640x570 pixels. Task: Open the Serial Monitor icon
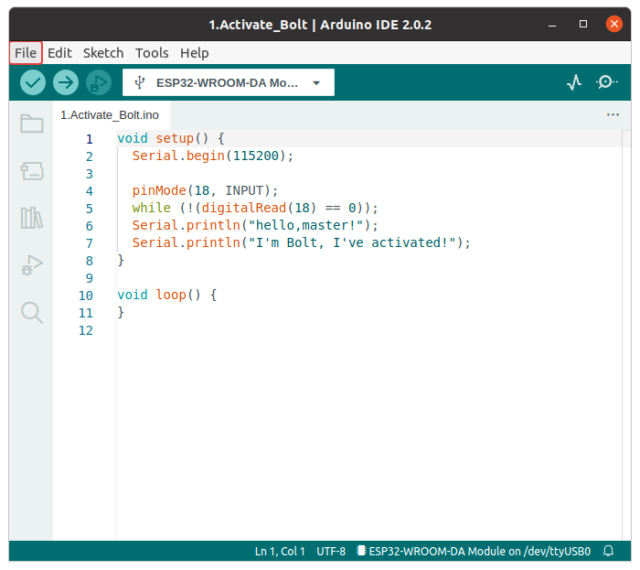pos(606,83)
